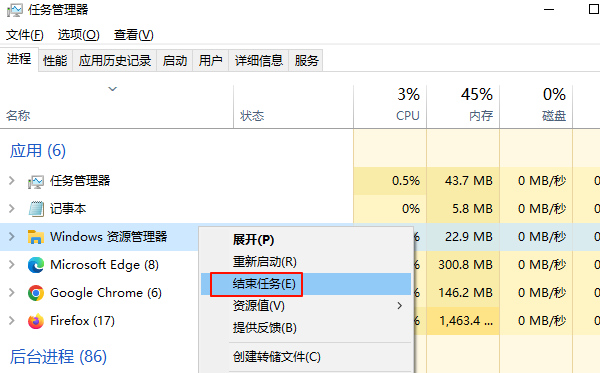Open the 查看(V) menu
This screenshot has width=600, height=373.
134,35
